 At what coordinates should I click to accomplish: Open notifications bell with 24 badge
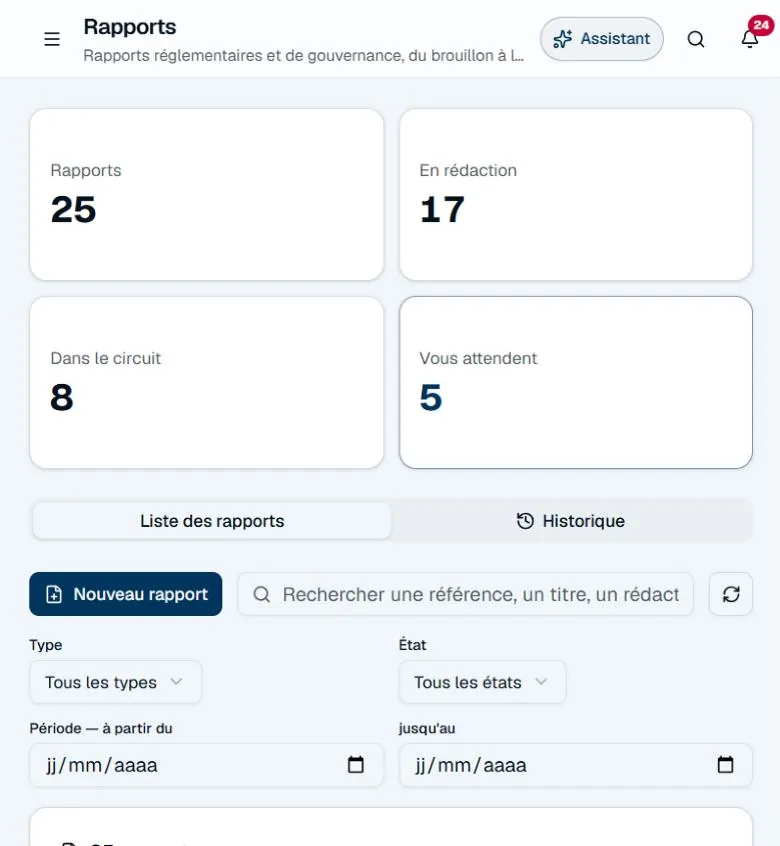[x=750, y=39]
